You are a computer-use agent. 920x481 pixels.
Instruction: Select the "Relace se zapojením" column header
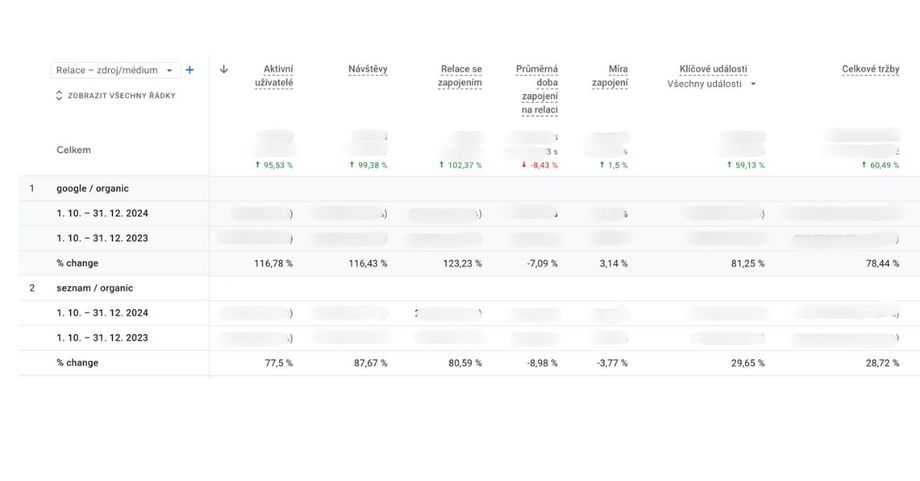(460, 75)
